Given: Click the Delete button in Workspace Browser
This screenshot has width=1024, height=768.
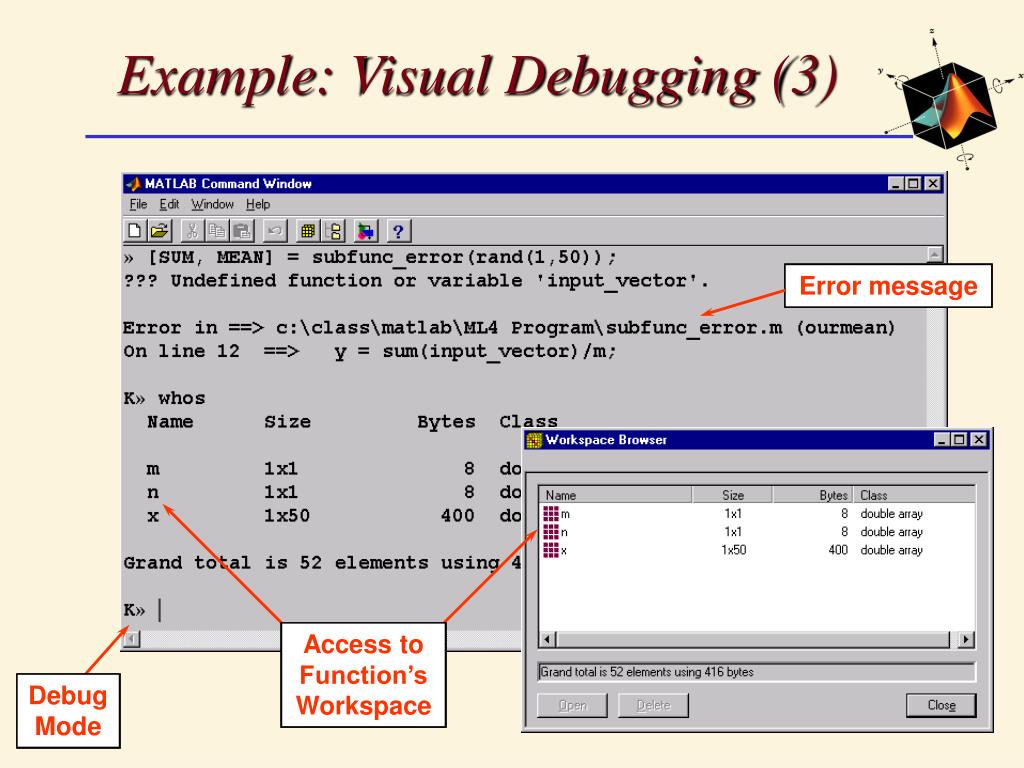Looking at the screenshot, I should pyautogui.click(x=653, y=705).
